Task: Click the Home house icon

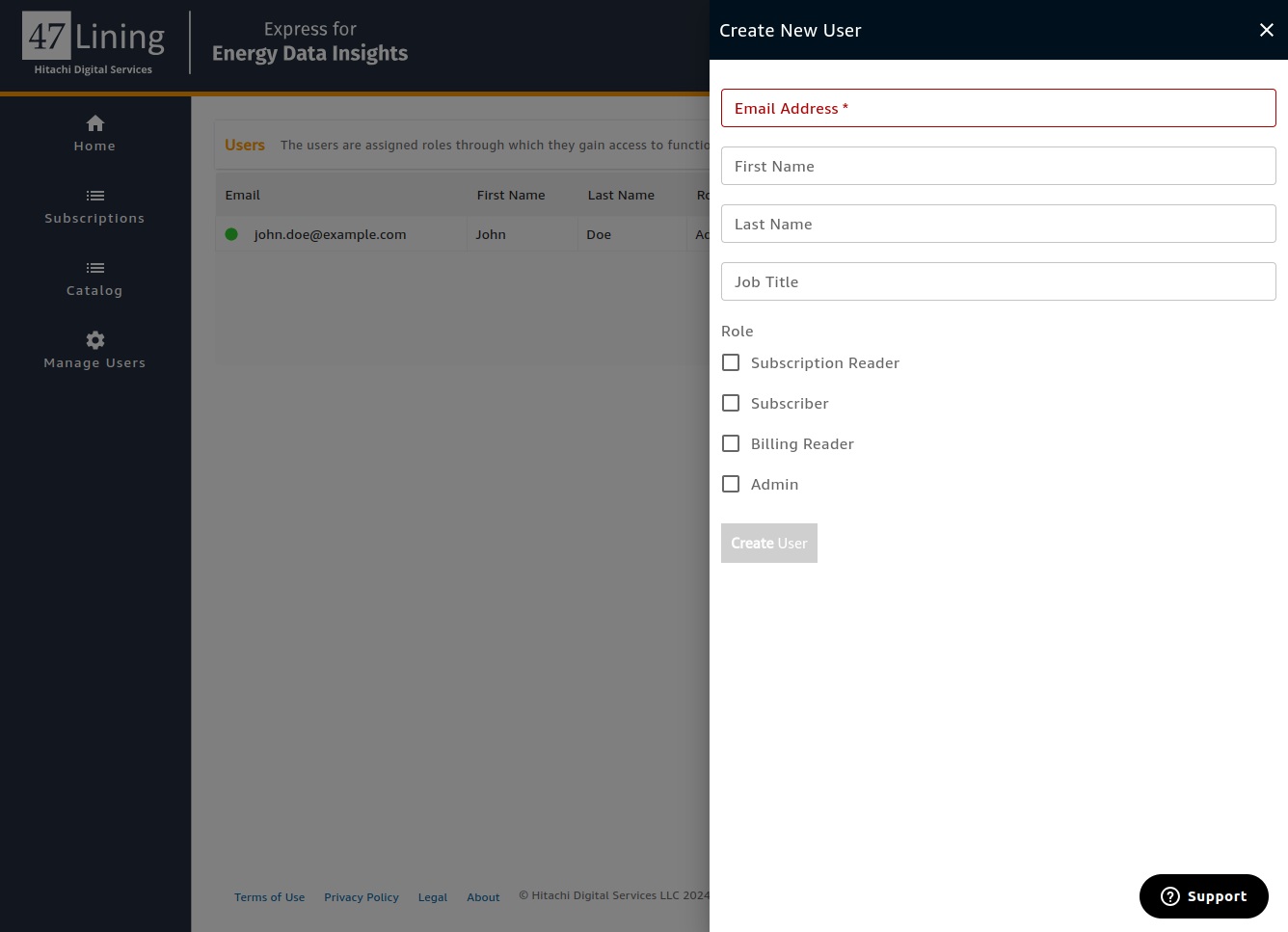Action: [x=94, y=122]
